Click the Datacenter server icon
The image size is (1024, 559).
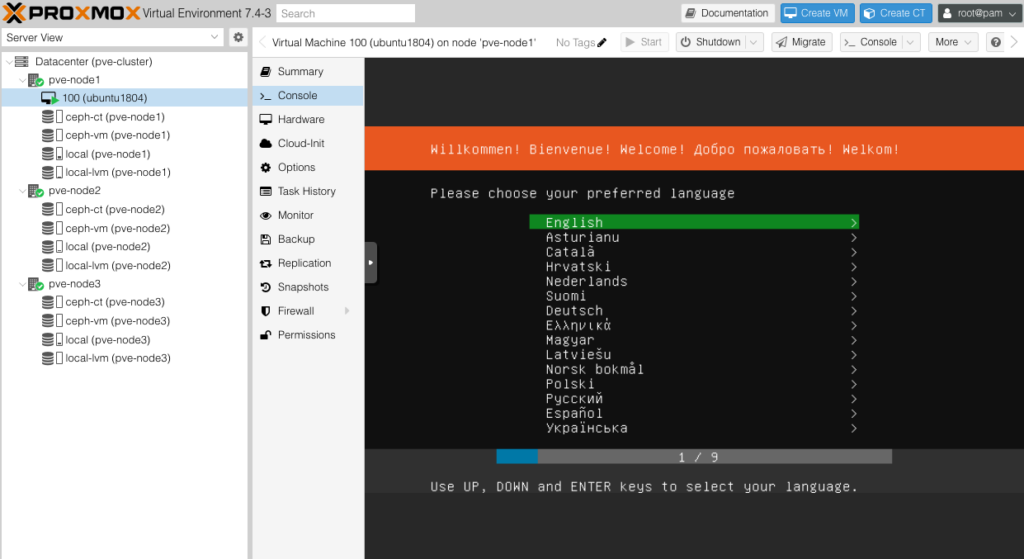click(x=22, y=61)
